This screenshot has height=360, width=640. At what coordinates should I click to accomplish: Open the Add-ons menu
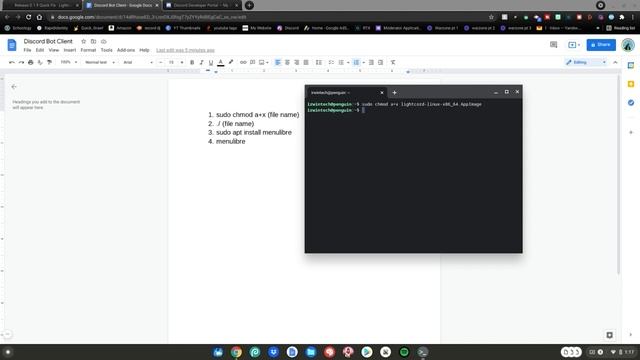[x=126, y=50]
